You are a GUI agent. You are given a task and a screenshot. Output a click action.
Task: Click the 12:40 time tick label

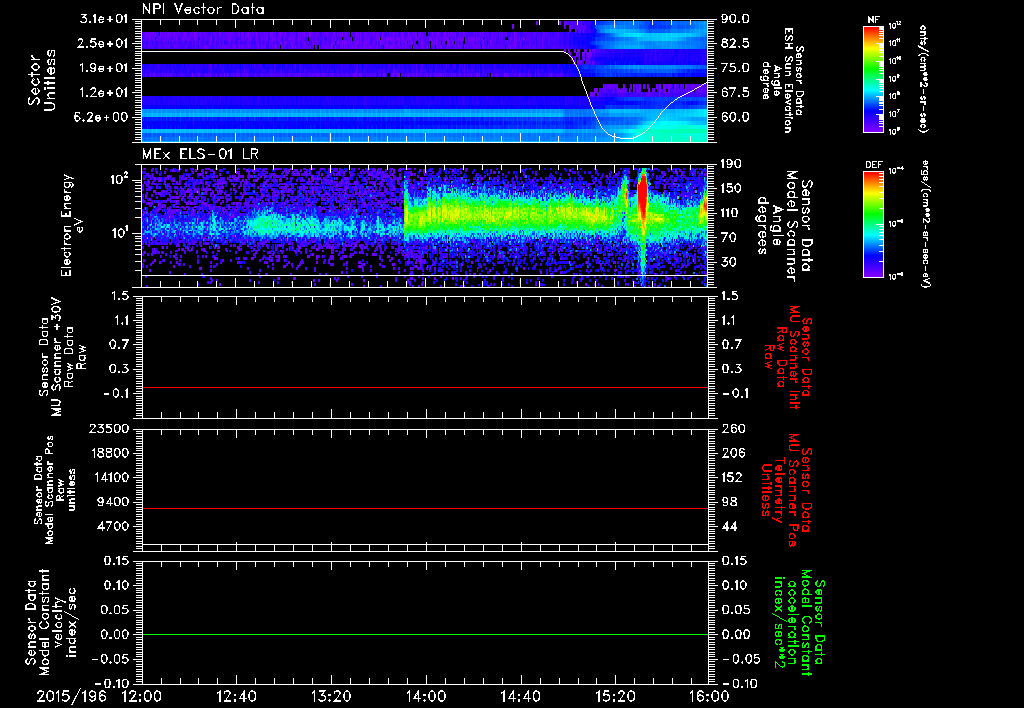click(x=236, y=696)
